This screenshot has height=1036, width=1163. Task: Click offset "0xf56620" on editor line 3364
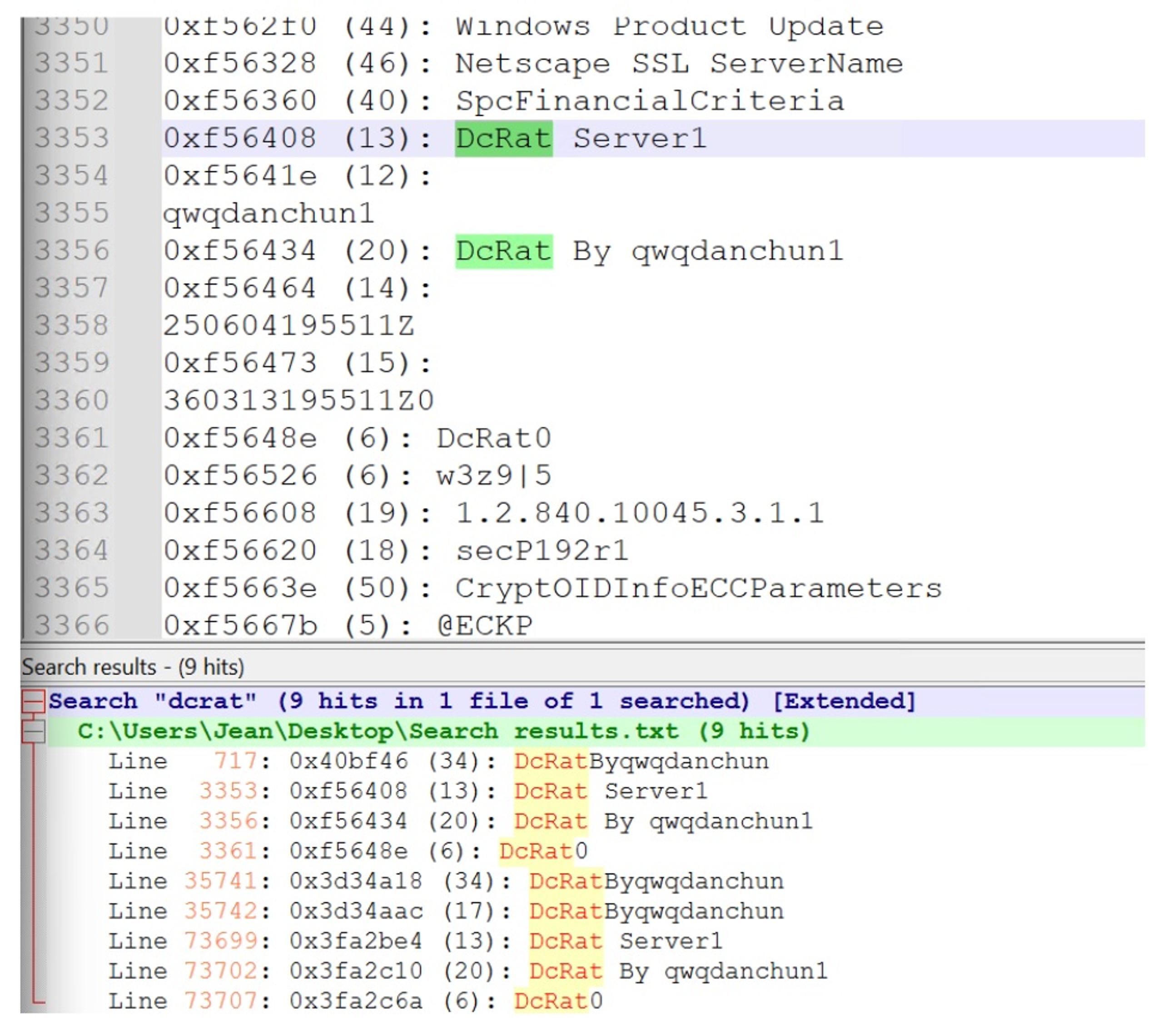(239, 551)
